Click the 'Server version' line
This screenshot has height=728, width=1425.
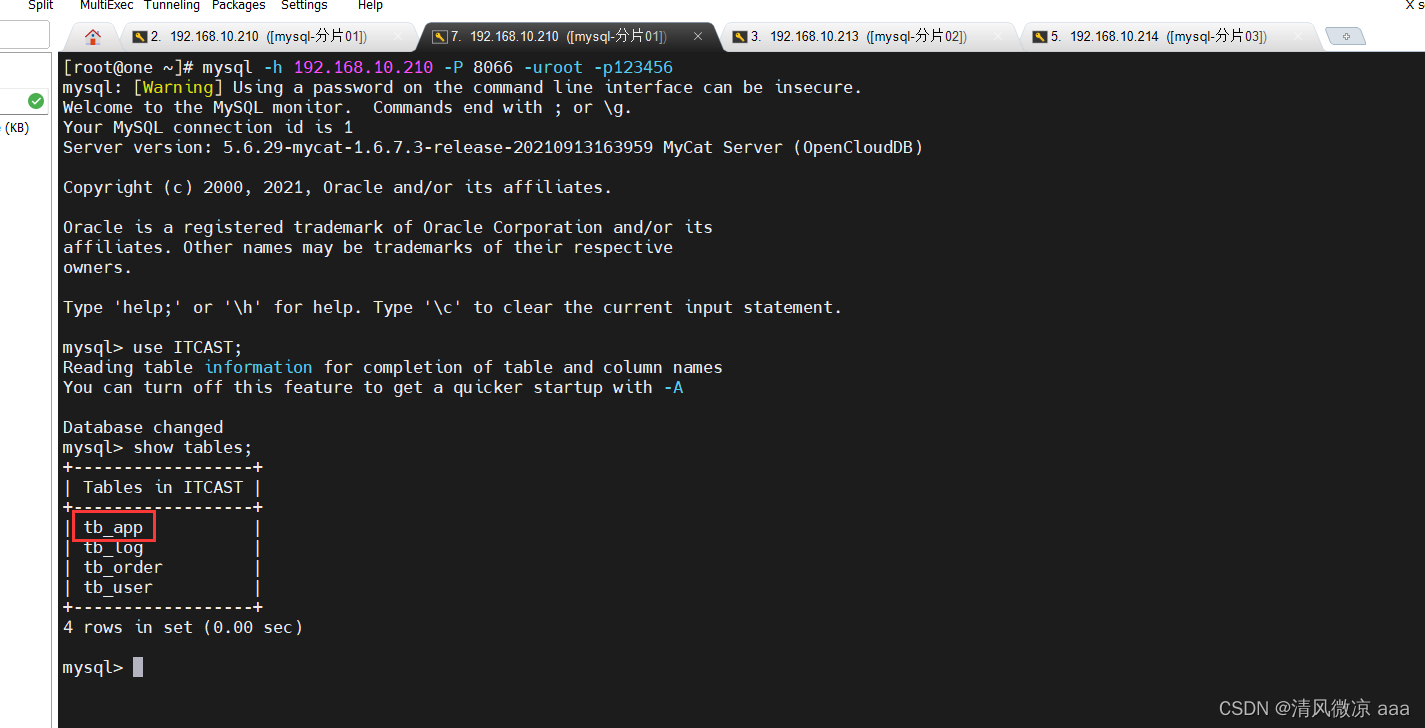(493, 147)
